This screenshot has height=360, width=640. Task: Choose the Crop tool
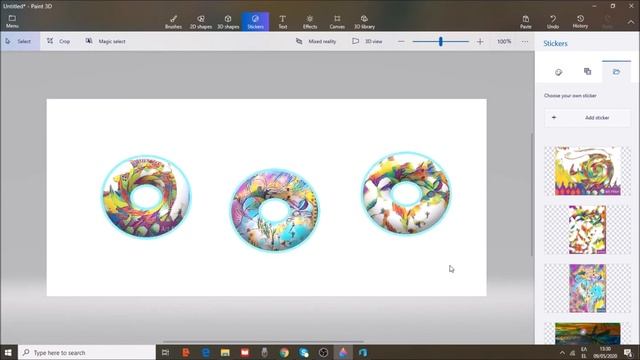58,41
